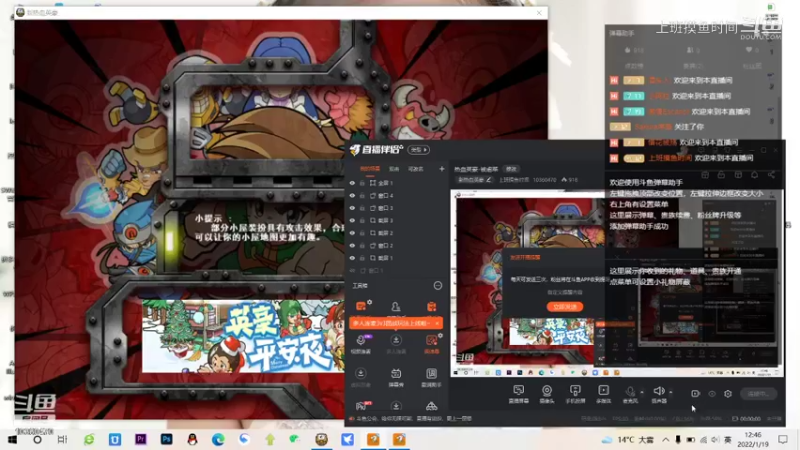Show hidden system tray icons

point(665,439)
